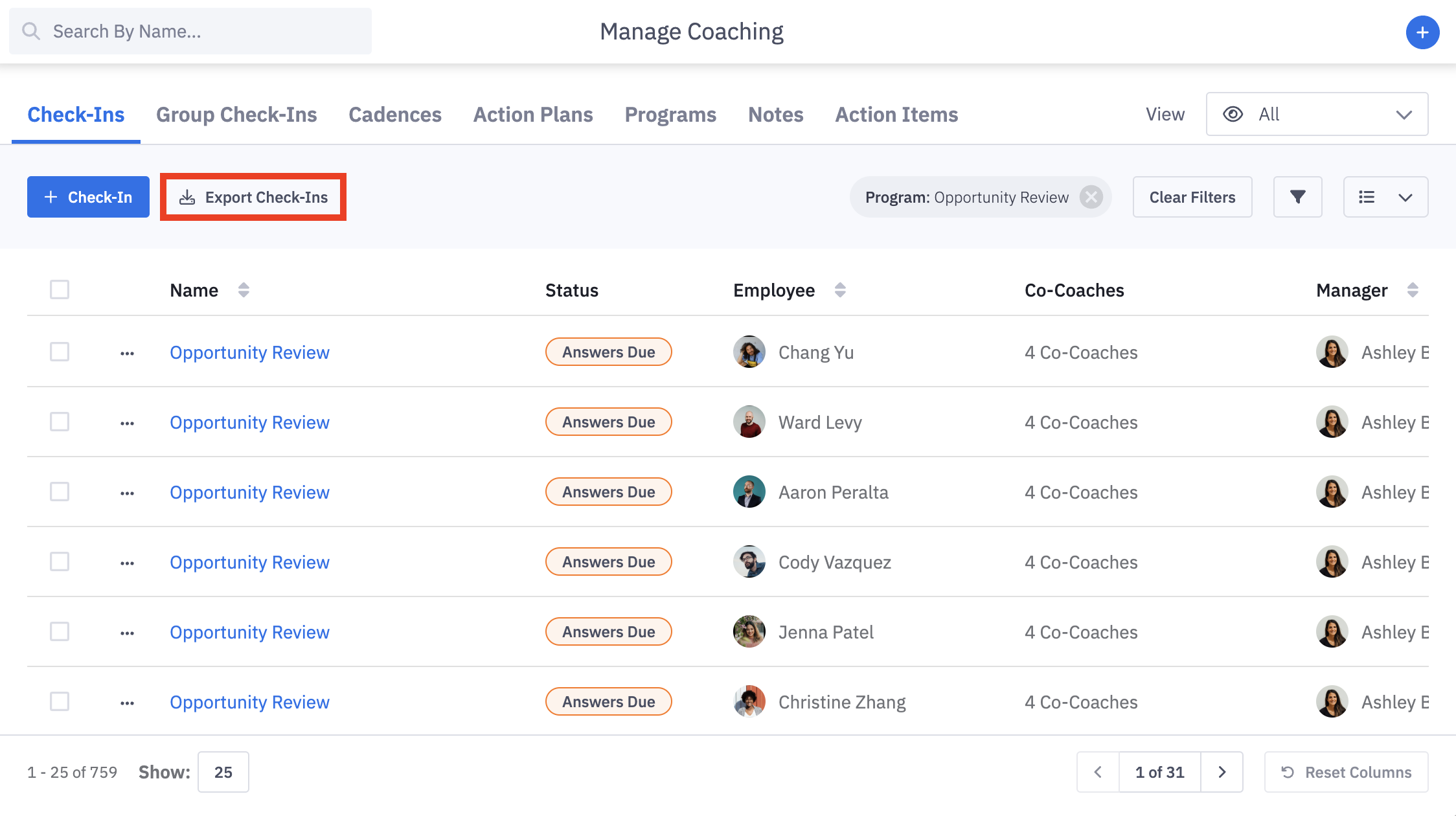Open the View All dropdown
This screenshot has width=1456, height=816.
coord(1317,114)
